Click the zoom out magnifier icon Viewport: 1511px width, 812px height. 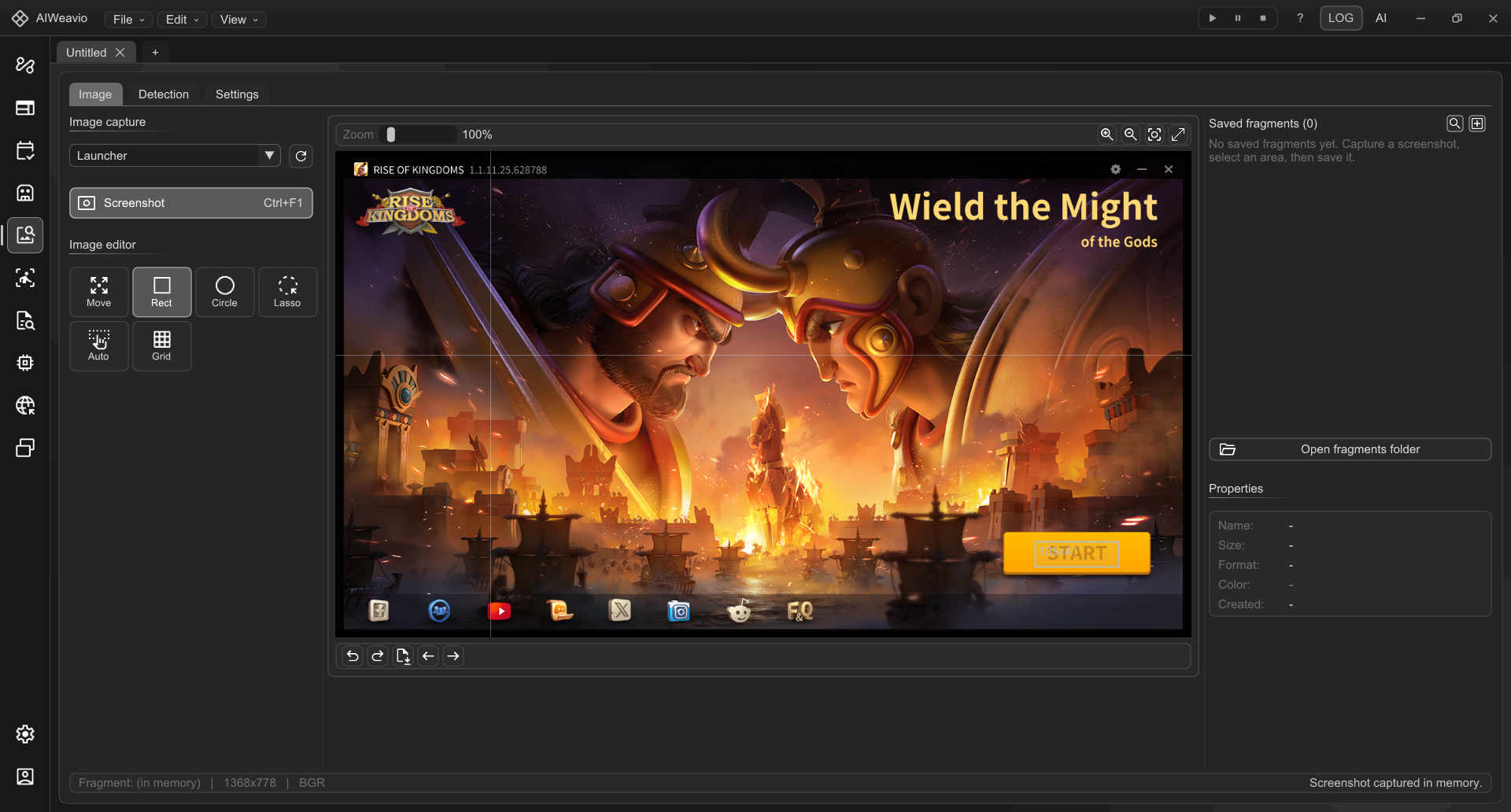point(1131,135)
